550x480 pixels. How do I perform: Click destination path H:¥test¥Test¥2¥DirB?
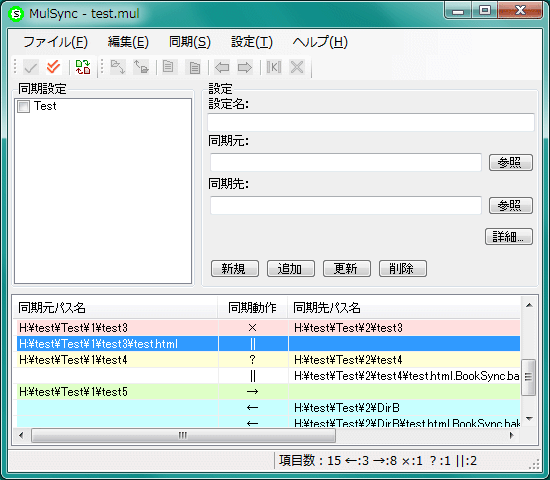point(347,408)
